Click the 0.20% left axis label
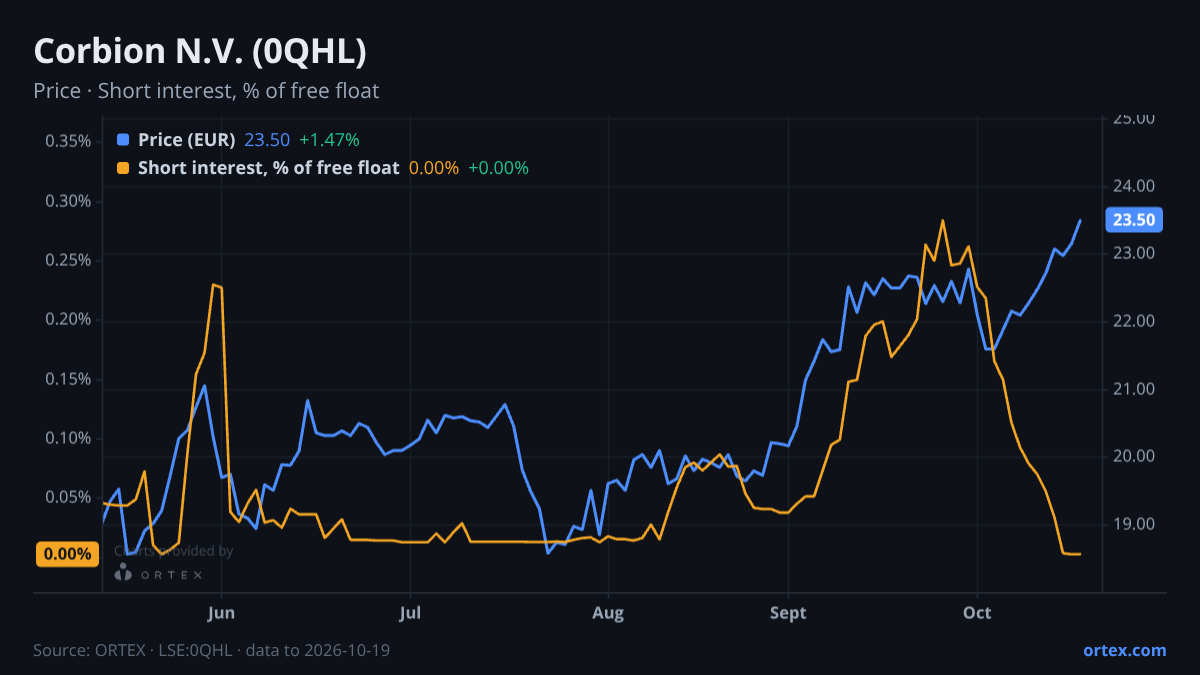Screen dimensions: 1200x675 pos(68,320)
